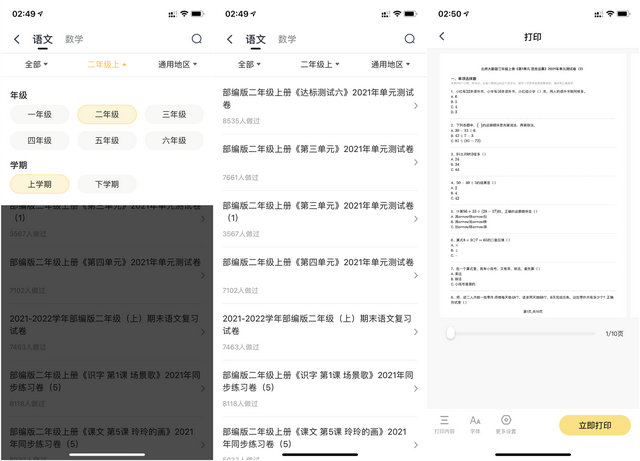The width and height of the screenshot is (640, 461).
Task: Tap the 8118人做过 count in the list screen
Action: pos(240,404)
